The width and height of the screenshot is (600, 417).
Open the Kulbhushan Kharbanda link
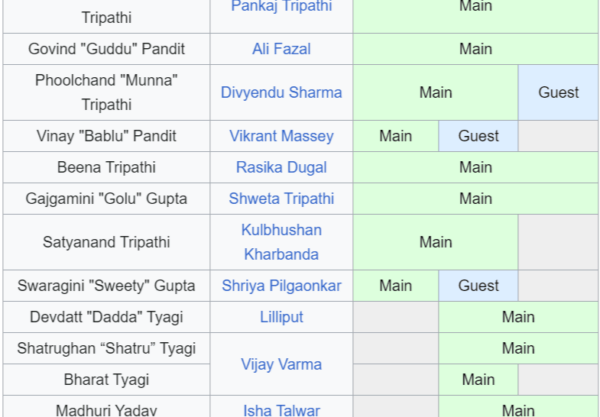pos(281,242)
